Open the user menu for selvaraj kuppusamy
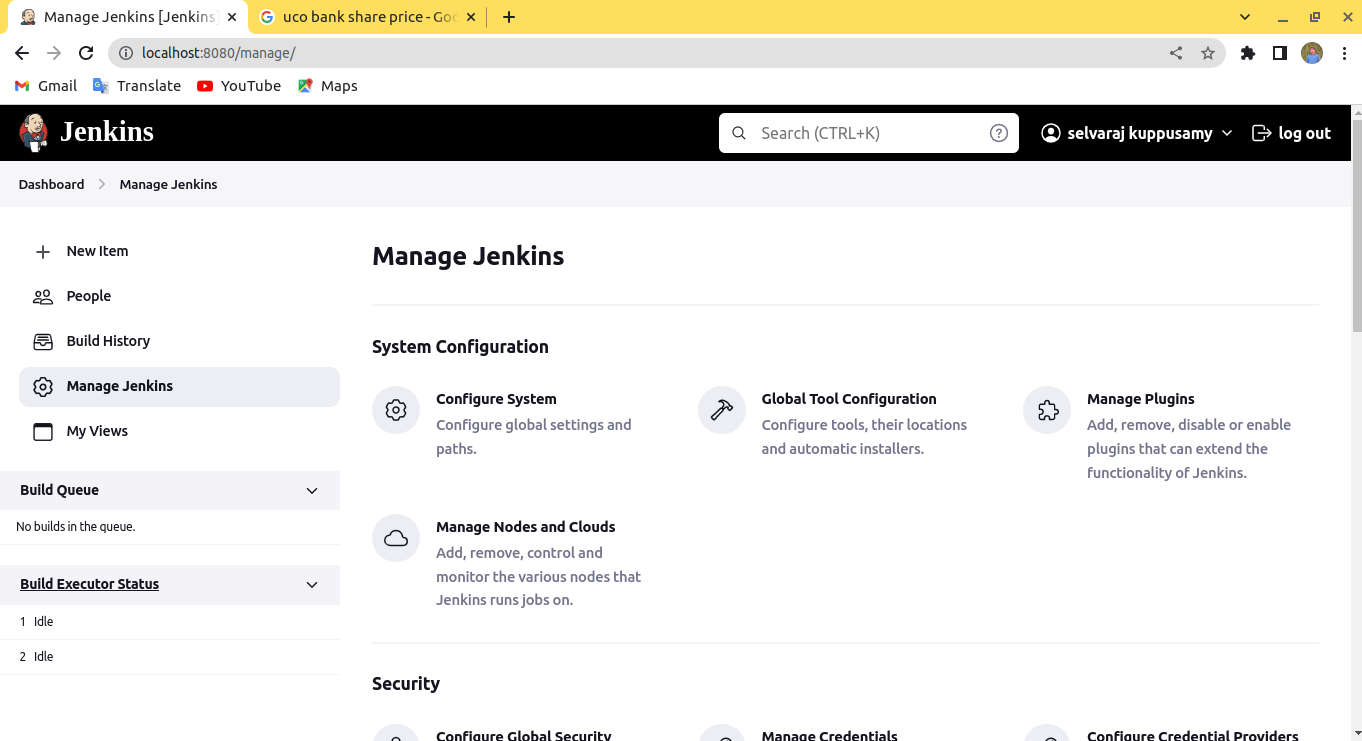 1136,132
